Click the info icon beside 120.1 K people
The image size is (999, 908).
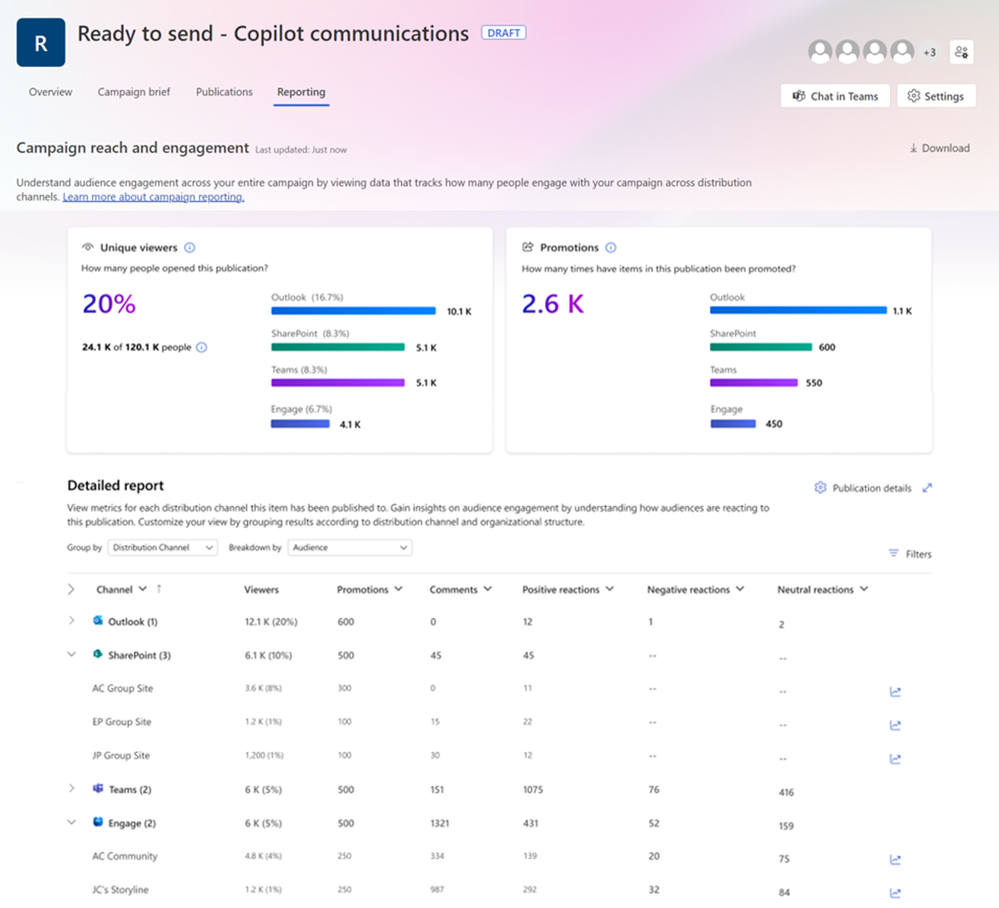click(x=201, y=347)
